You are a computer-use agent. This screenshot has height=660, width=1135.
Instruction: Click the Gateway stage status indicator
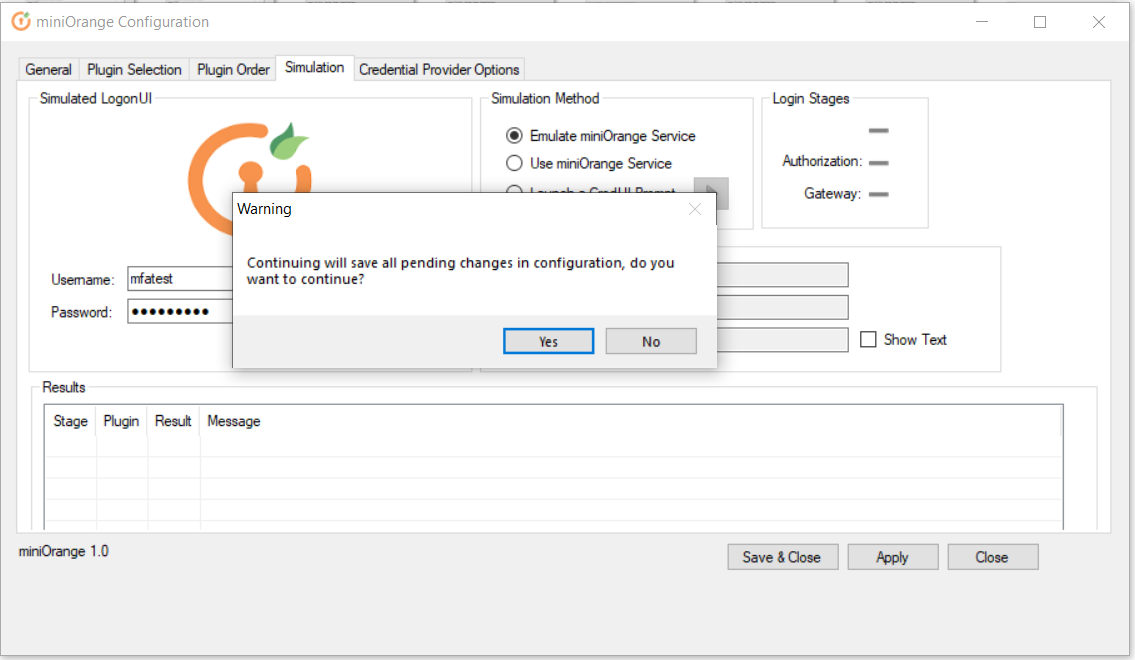coord(879,194)
